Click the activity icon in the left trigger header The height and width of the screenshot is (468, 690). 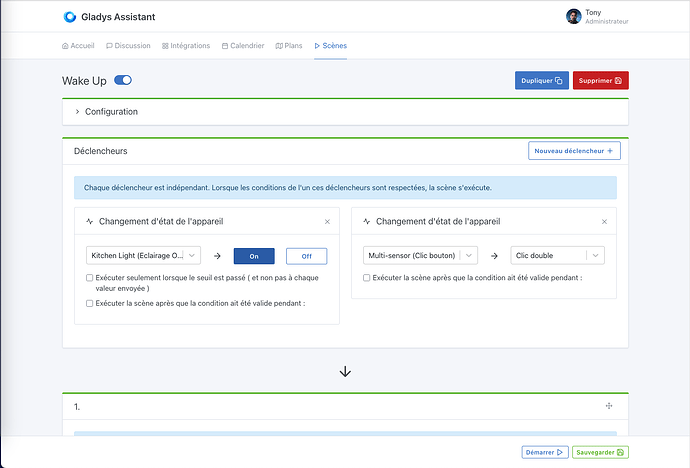[x=89, y=221]
